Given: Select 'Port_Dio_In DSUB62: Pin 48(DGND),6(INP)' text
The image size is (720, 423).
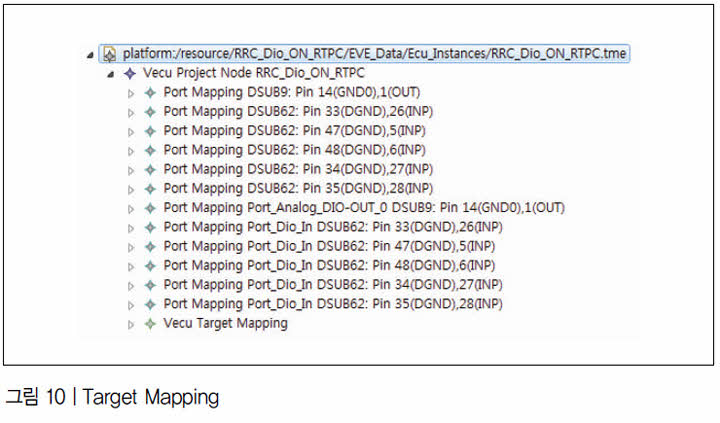Looking at the screenshot, I should (371, 266).
